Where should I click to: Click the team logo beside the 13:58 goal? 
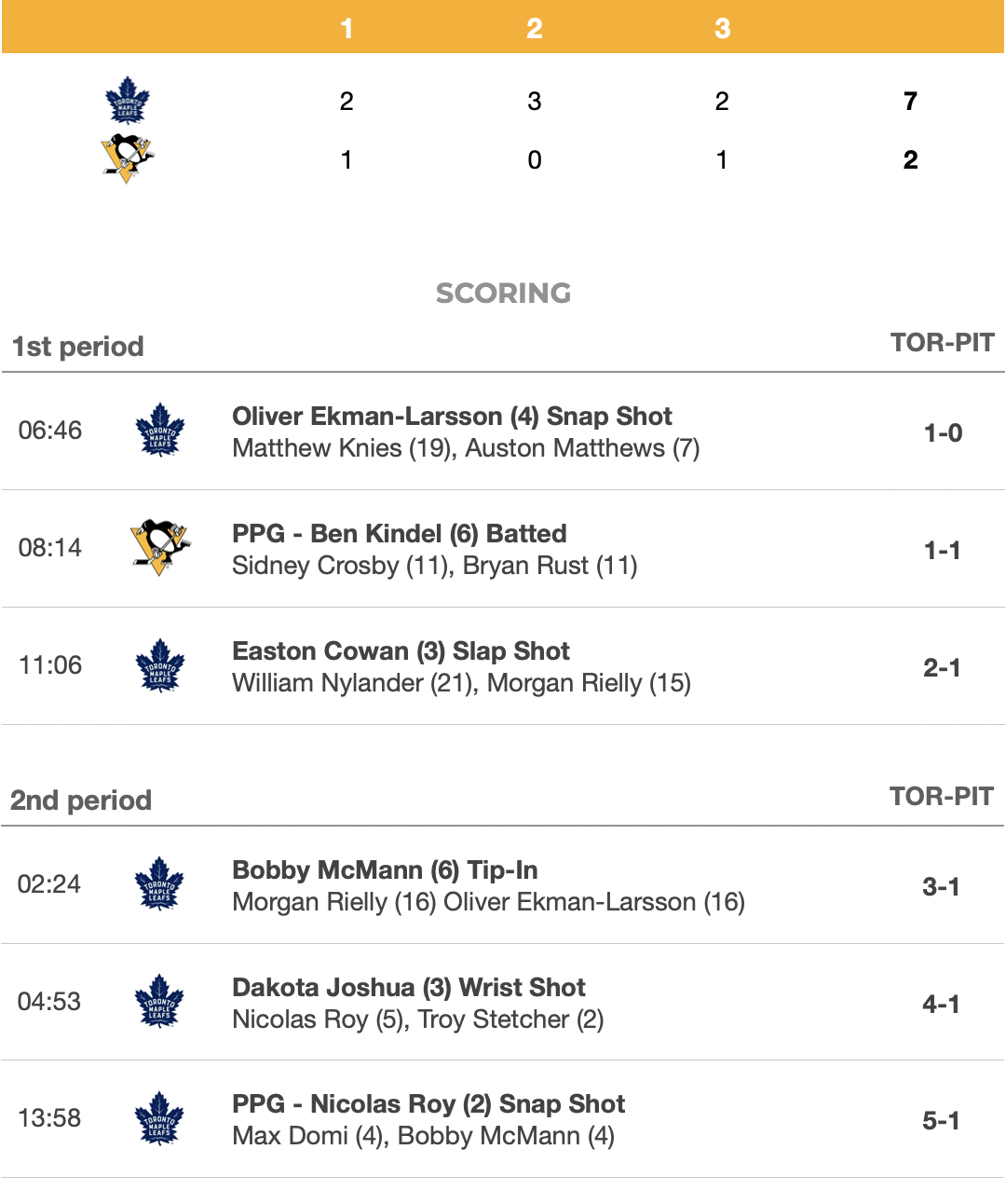tap(160, 1118)
